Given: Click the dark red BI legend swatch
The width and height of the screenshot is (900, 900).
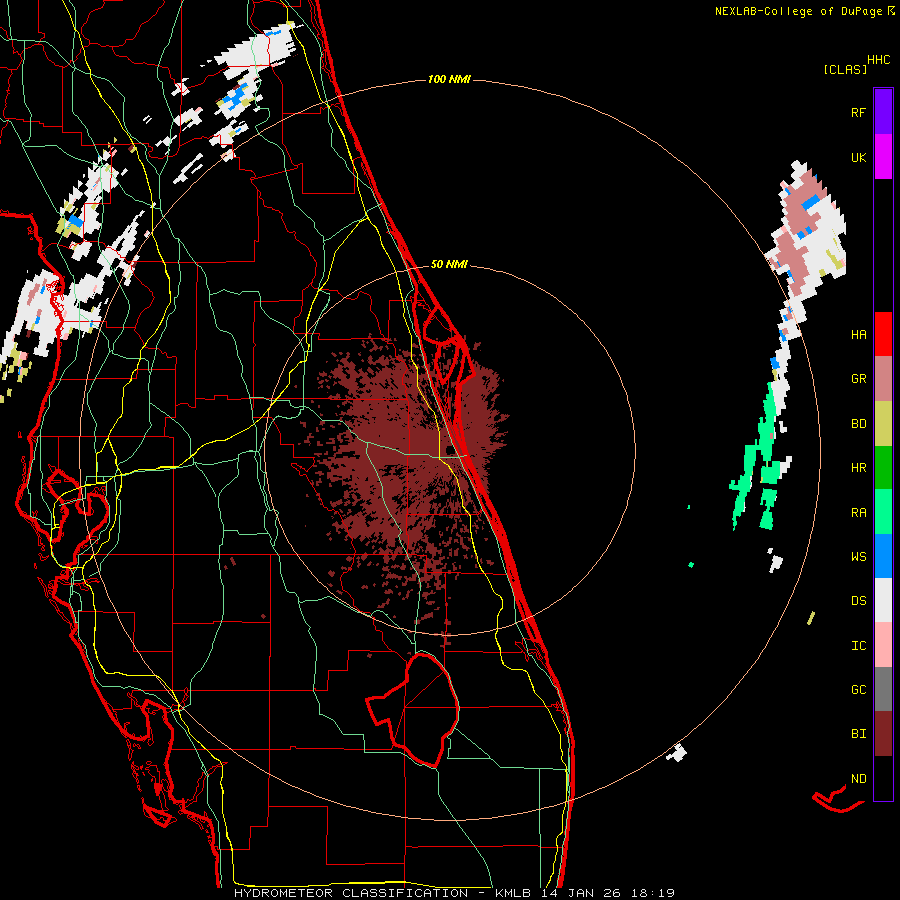Looking at the screenshot, I should 883,734.
